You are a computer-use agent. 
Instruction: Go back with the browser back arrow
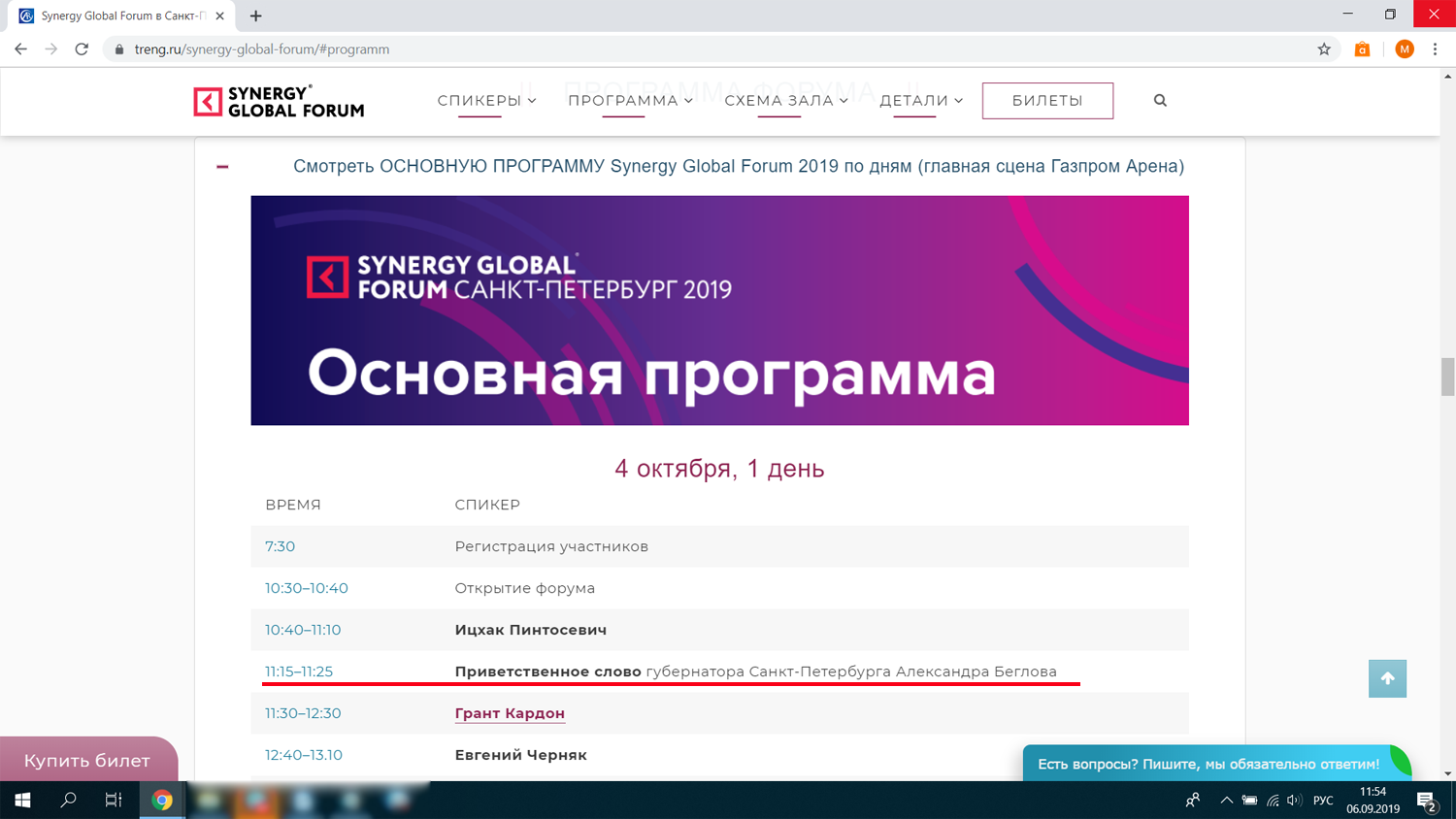tap(20, 49)
